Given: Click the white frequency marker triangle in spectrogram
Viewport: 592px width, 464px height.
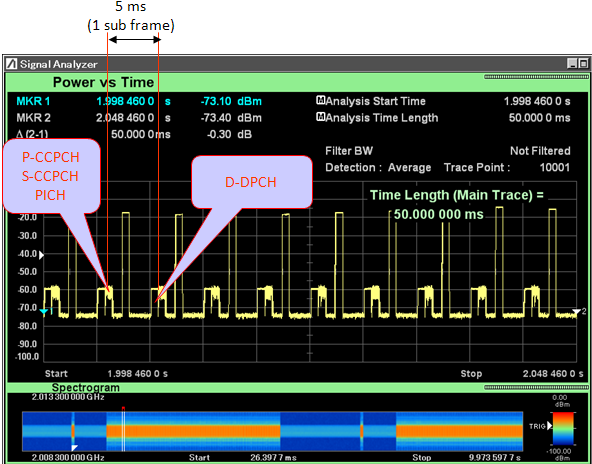Looking at the screenshot, I should (x=74, y=448).
